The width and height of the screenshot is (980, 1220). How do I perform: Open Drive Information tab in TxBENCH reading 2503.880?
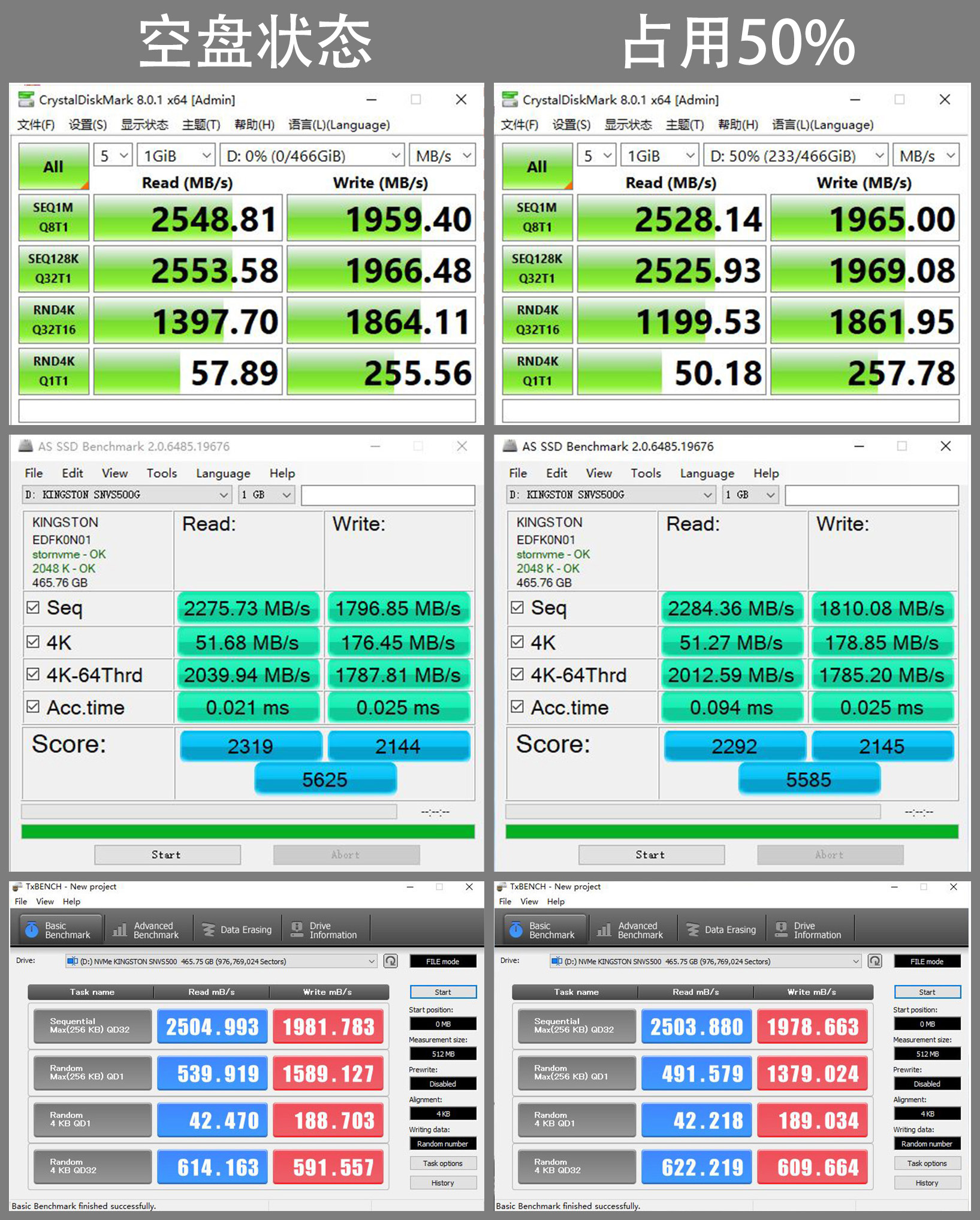[x=809, y=930]
